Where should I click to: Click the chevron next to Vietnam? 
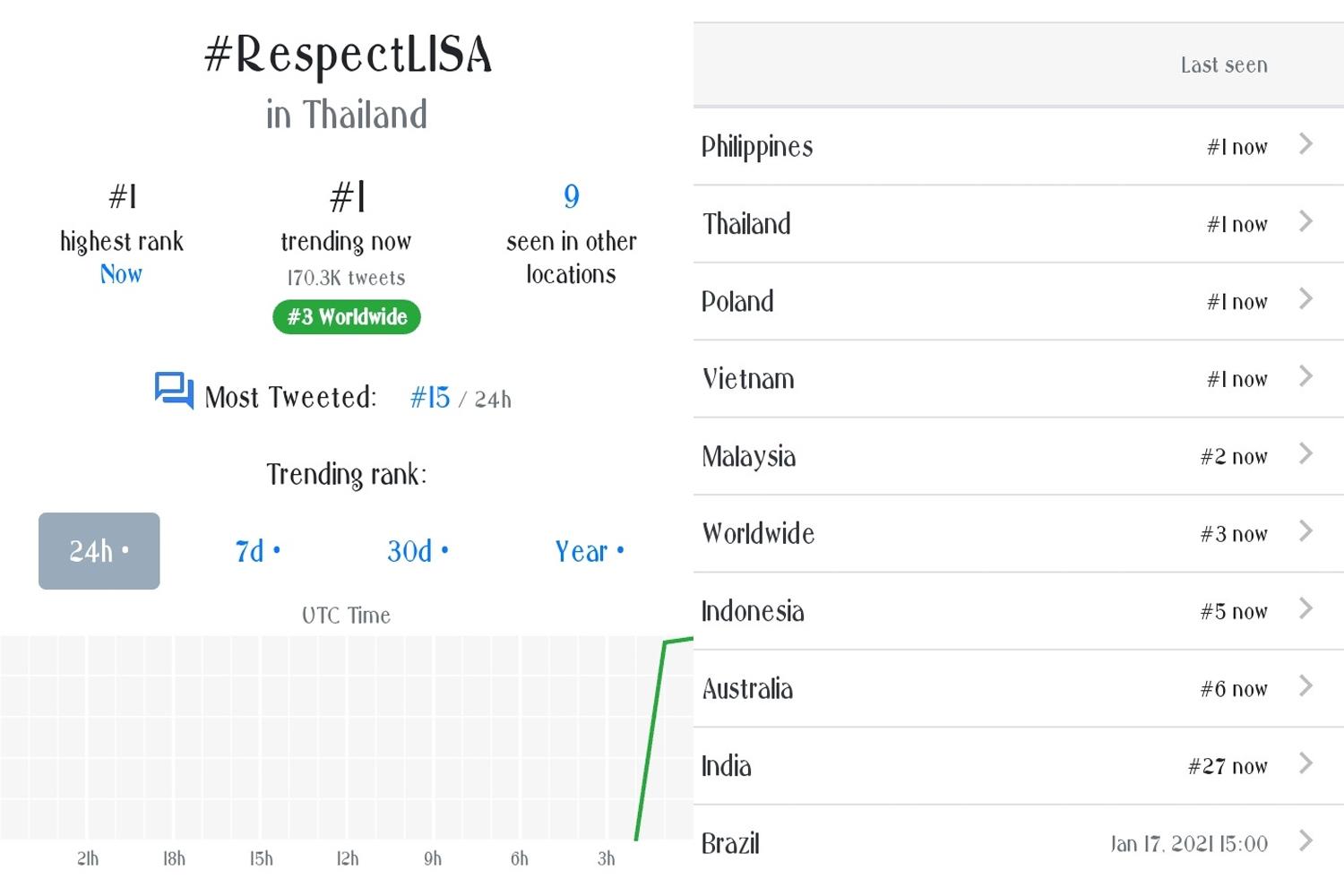click(x=1305, y=376)
